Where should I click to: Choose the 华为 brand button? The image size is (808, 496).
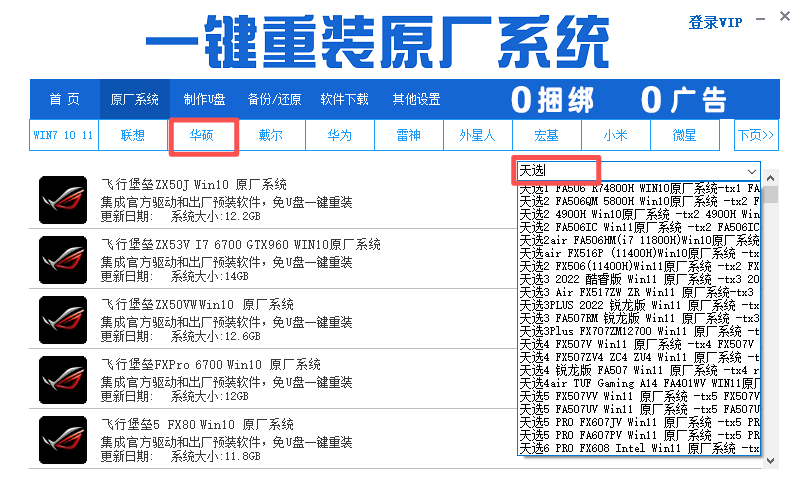point(340,135)
